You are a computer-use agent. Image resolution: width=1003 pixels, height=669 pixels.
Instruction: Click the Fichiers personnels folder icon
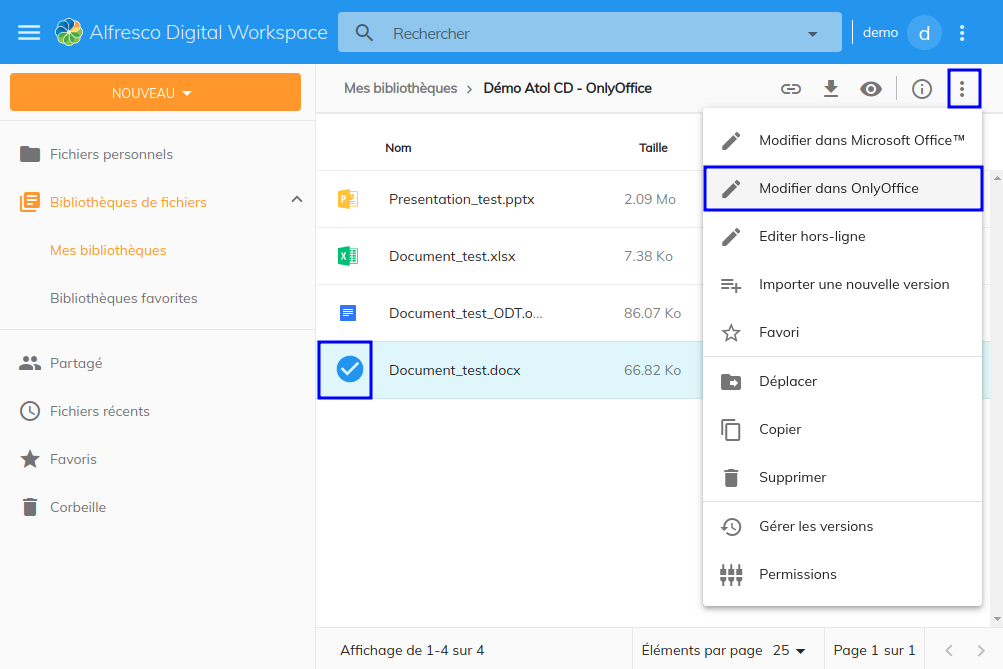click(x=30, y=154)
